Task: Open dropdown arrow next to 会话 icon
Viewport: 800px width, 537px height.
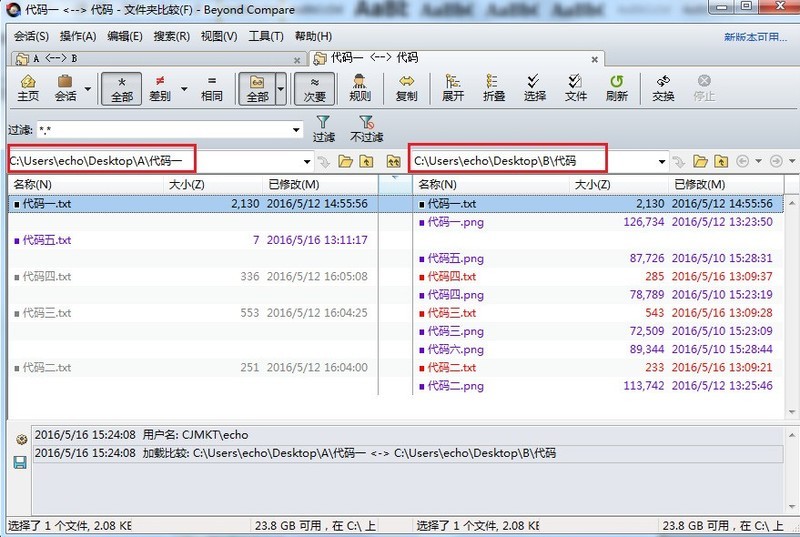Action: coord(88,89)
